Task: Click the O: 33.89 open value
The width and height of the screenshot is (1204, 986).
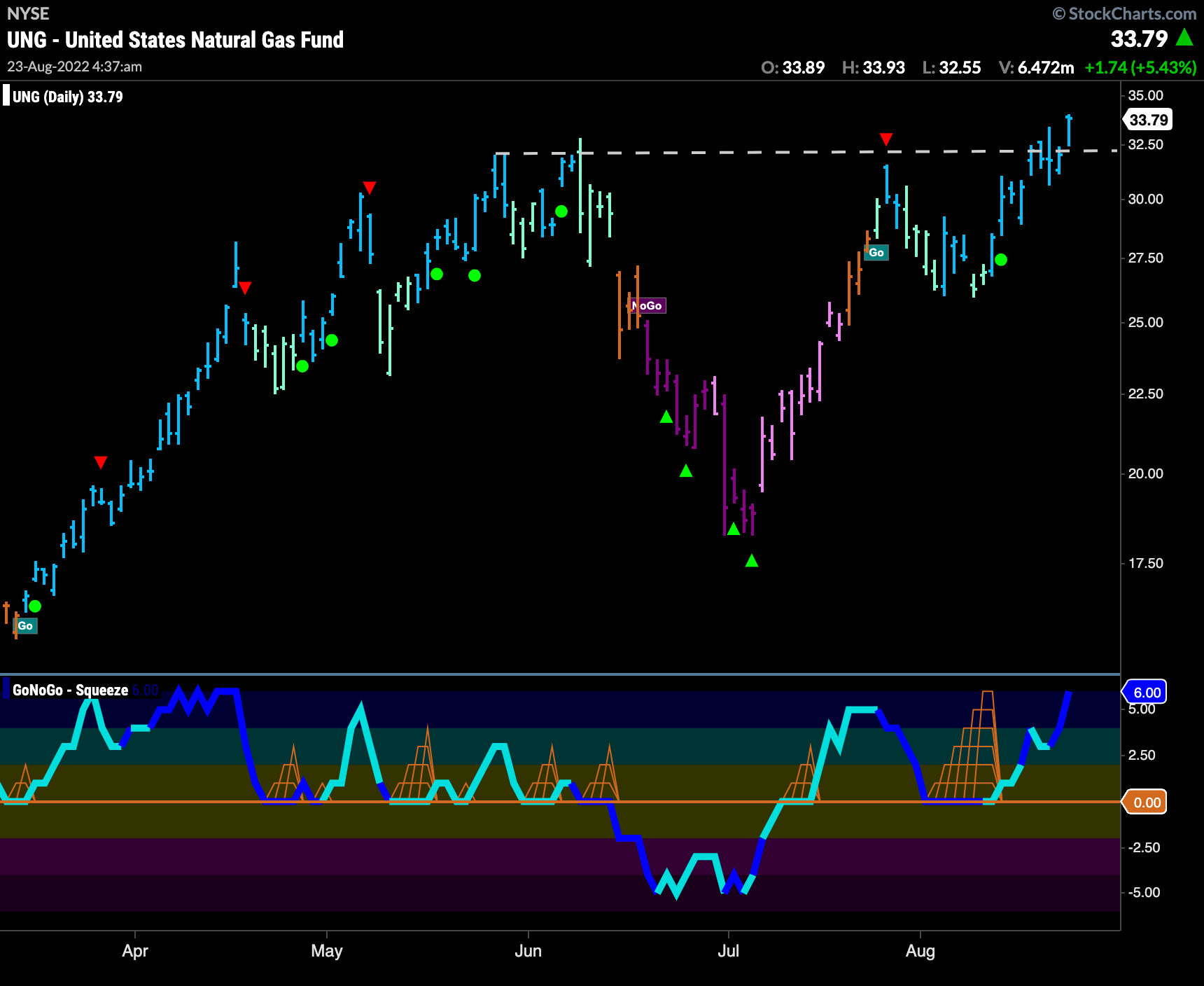Action: point(792,67)
